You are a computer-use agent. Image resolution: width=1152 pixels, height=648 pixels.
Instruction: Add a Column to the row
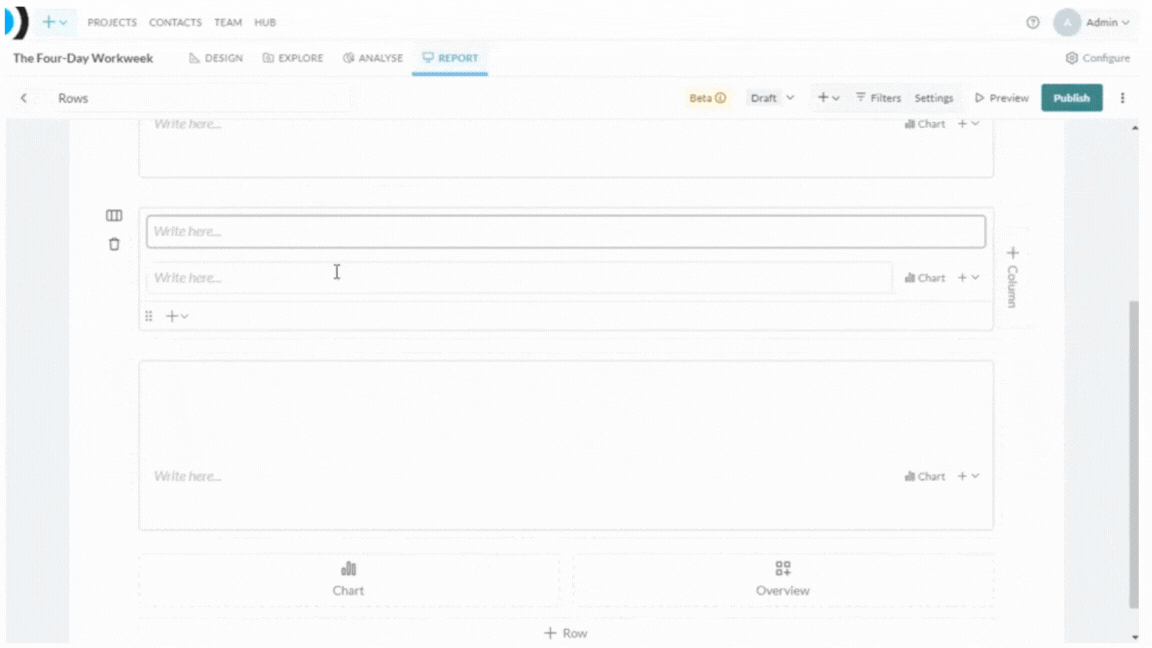click(x=1012, y=277)
